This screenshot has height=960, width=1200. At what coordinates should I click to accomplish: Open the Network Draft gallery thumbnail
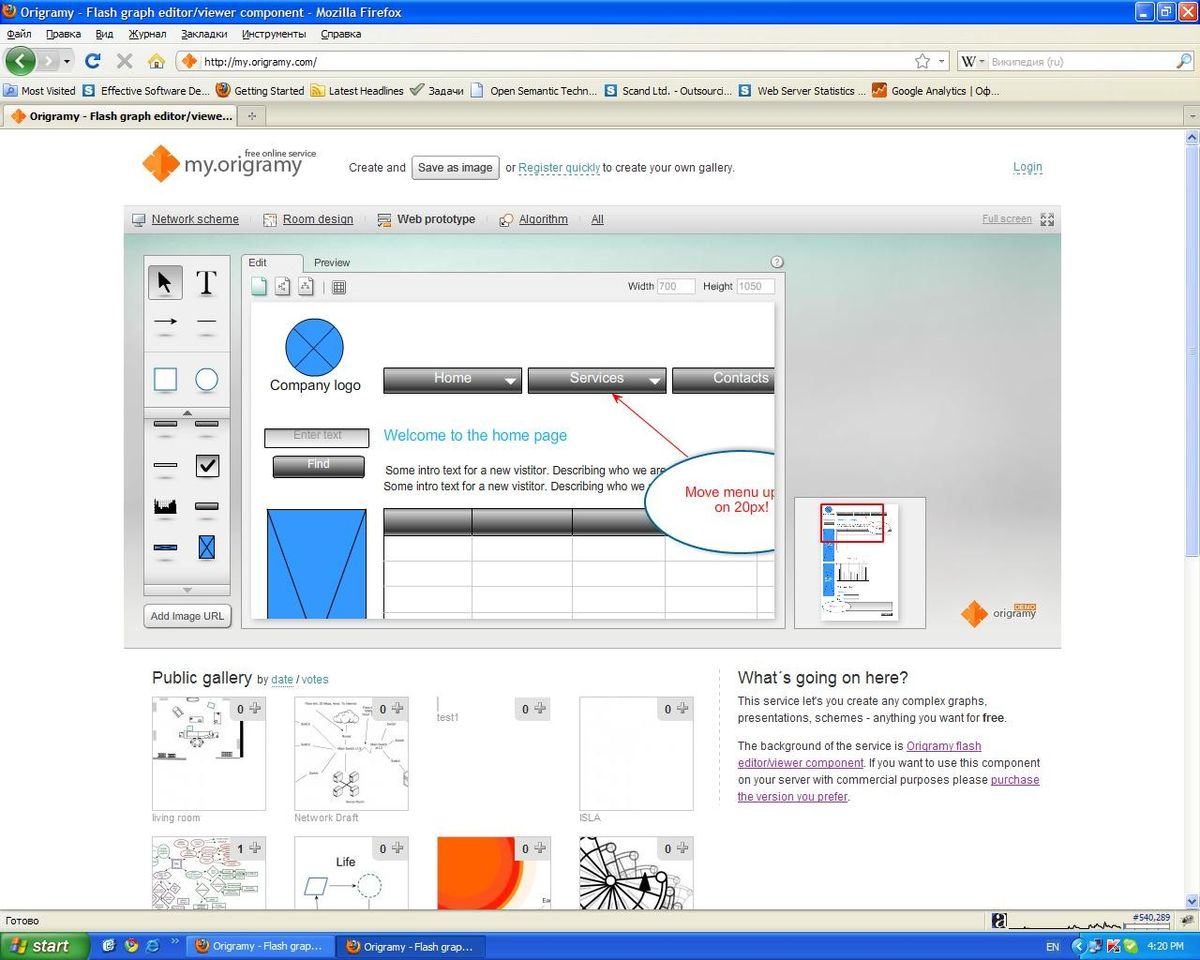[350, 752]
